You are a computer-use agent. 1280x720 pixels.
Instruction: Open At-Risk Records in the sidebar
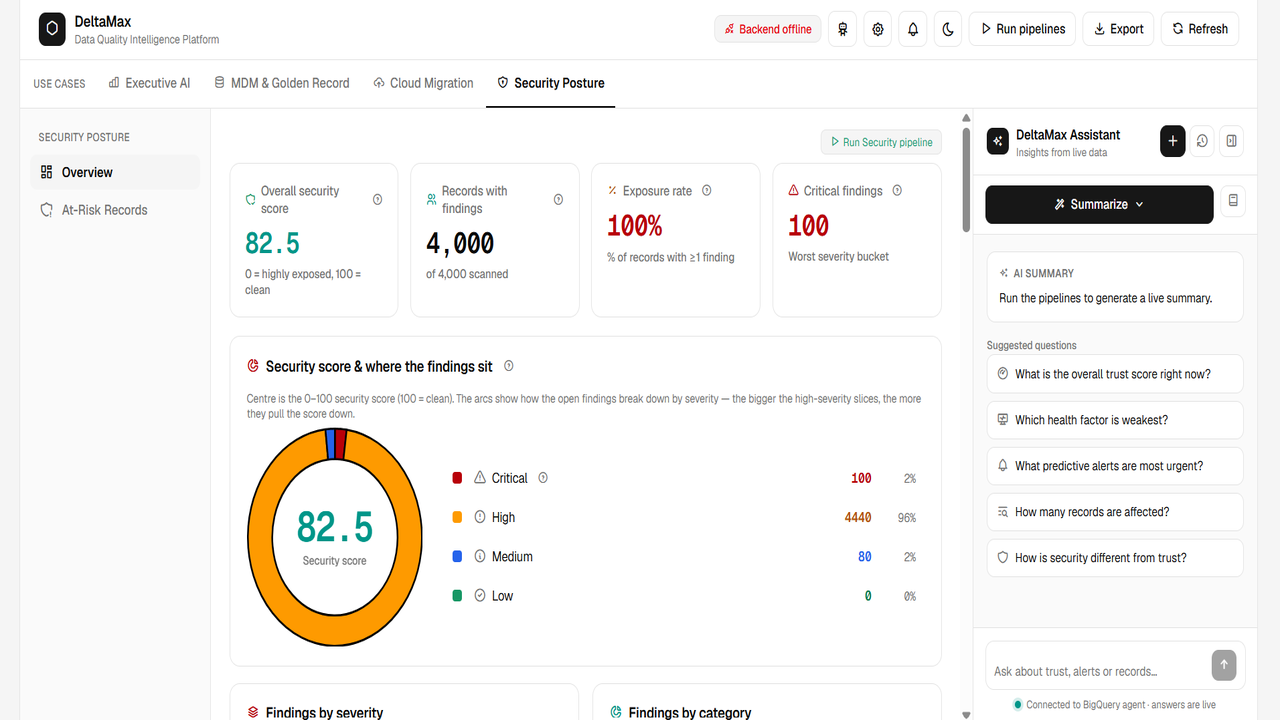pos(115,210)
